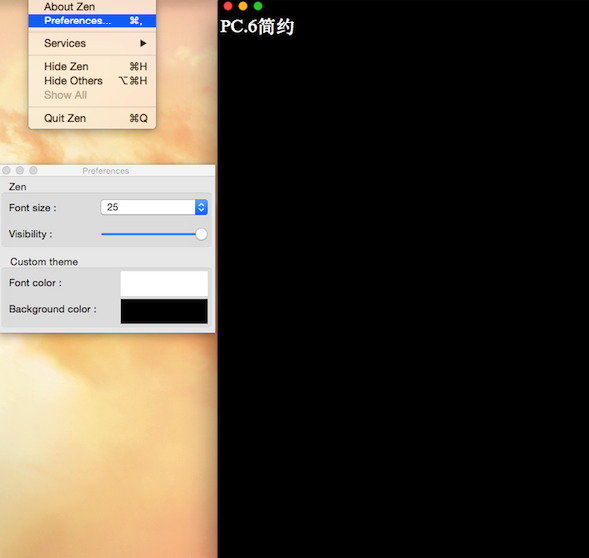
Task: Zoom the Preferences window
Action: click(x=33, y=171)
